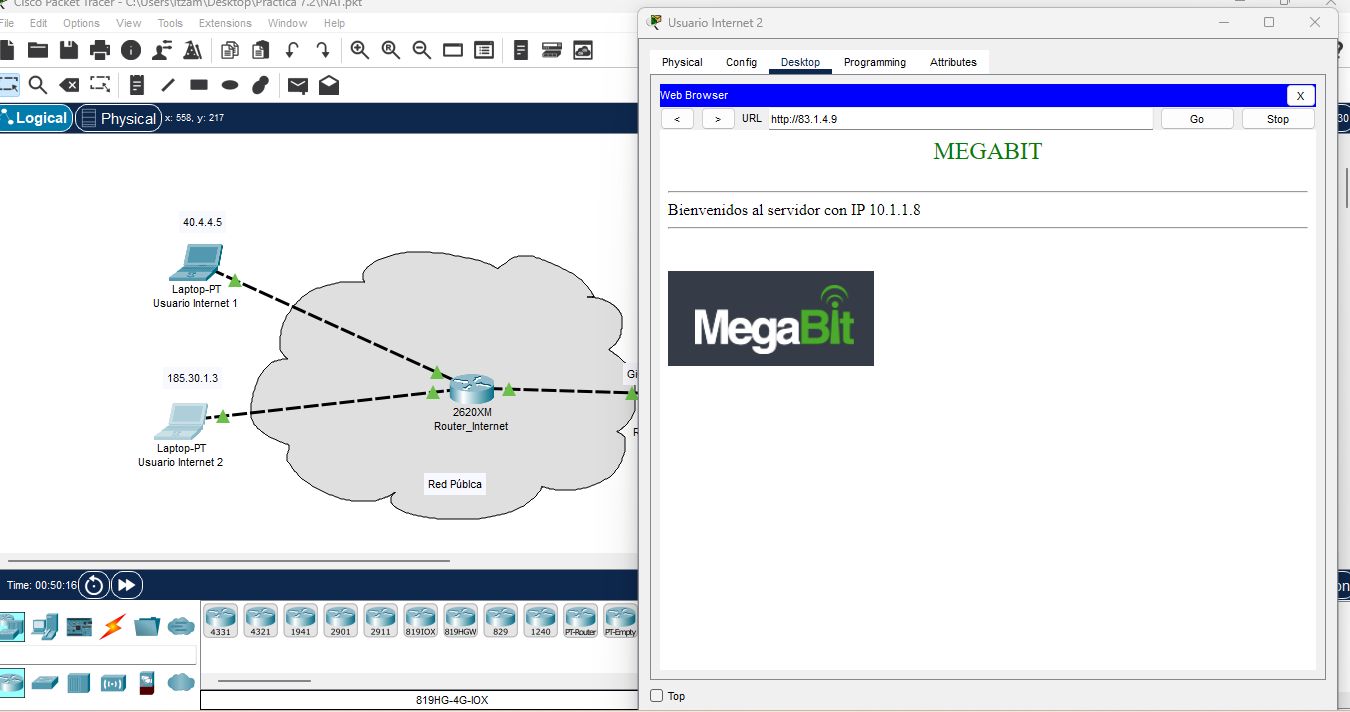
Task: Pick the 2911 router from device list
Action: point(380,620)
